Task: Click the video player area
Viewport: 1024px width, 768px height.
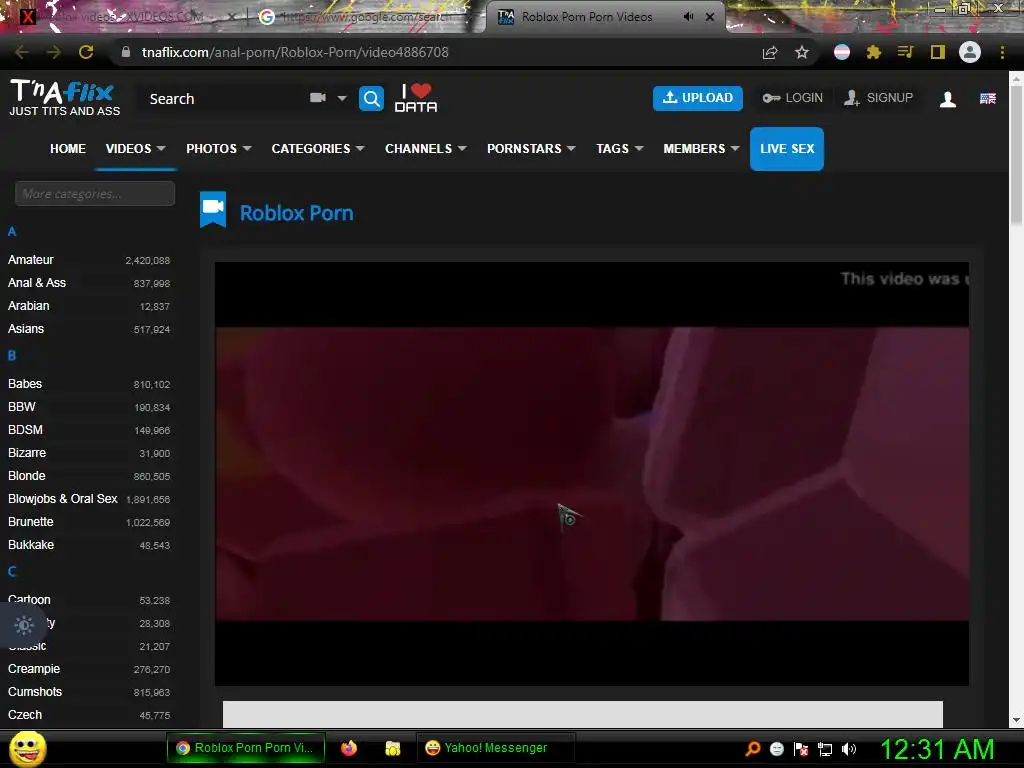Action: (592, 473)
